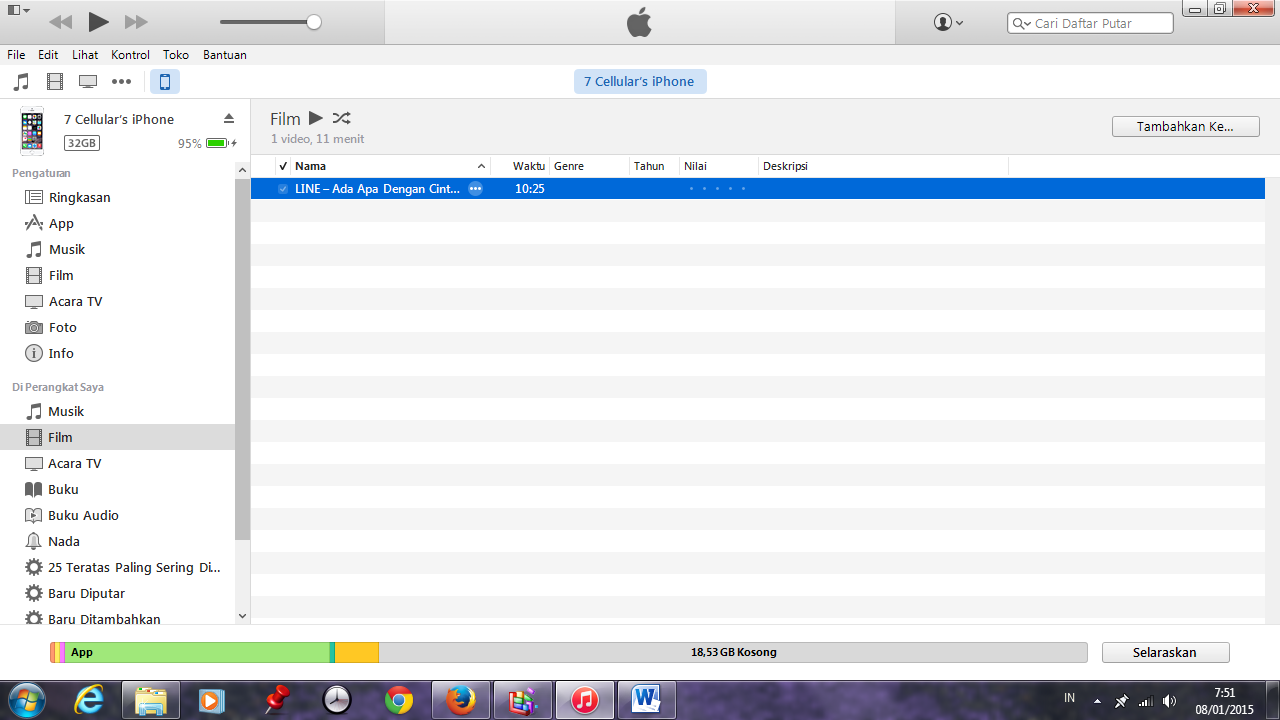Open the Music library icon

21,82
